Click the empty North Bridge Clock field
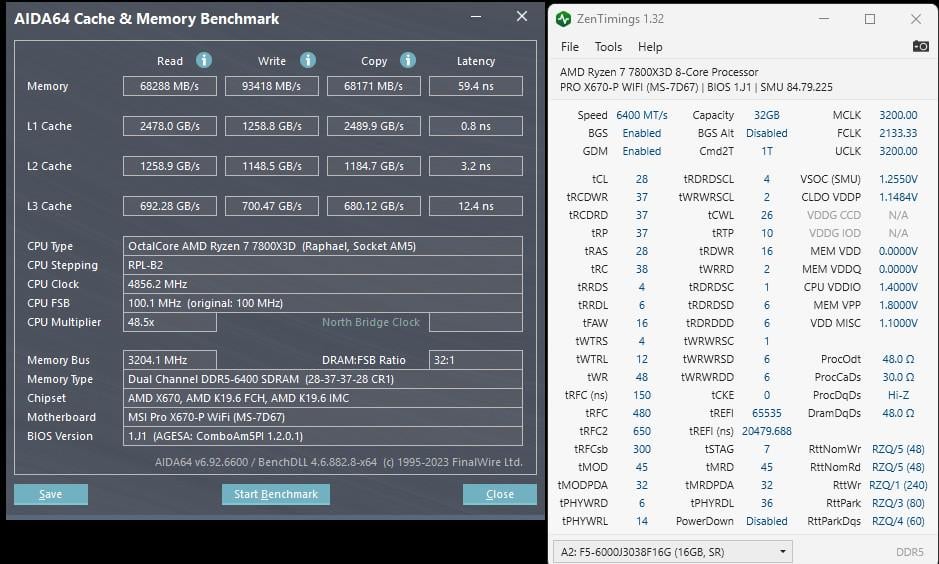The width and height of the screenshot is (939, 564). pos(475,322)
